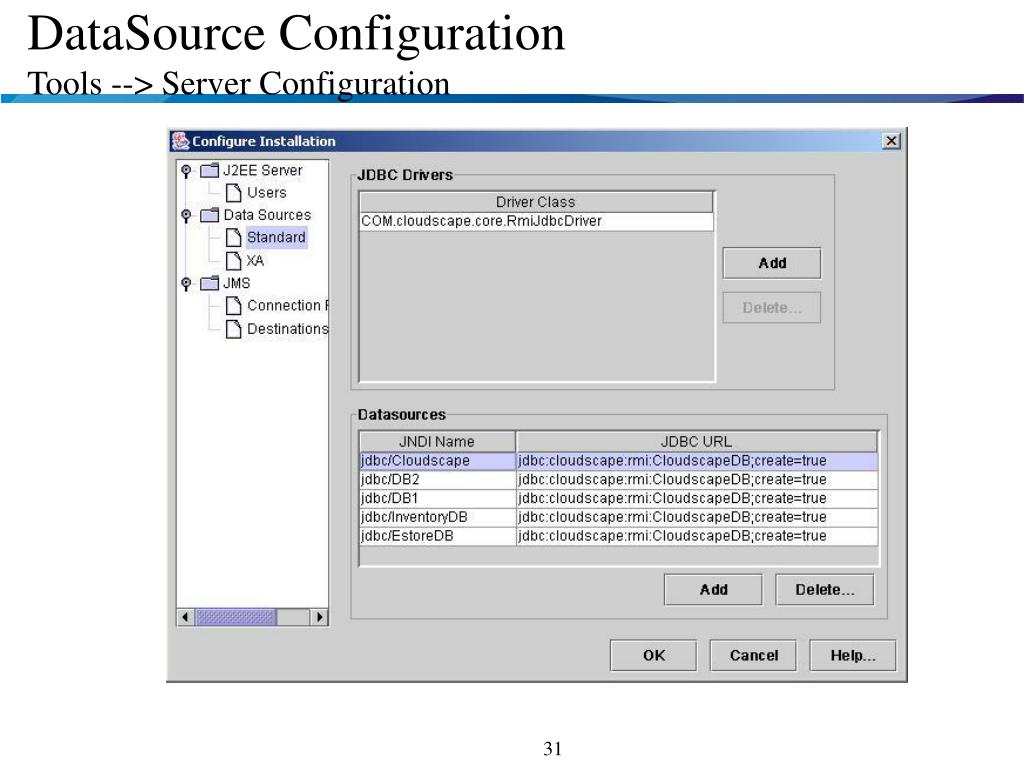Click the Standard node document icon

[233, 238]
